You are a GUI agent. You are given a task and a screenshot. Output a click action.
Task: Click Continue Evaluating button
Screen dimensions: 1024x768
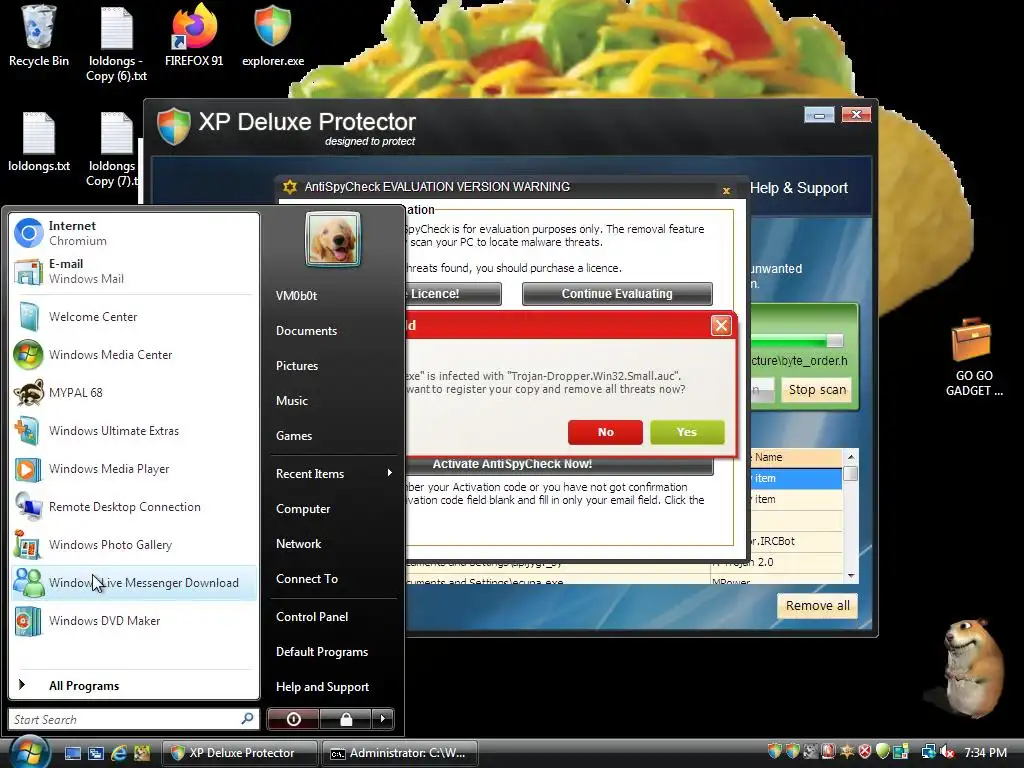pos(617,294)
